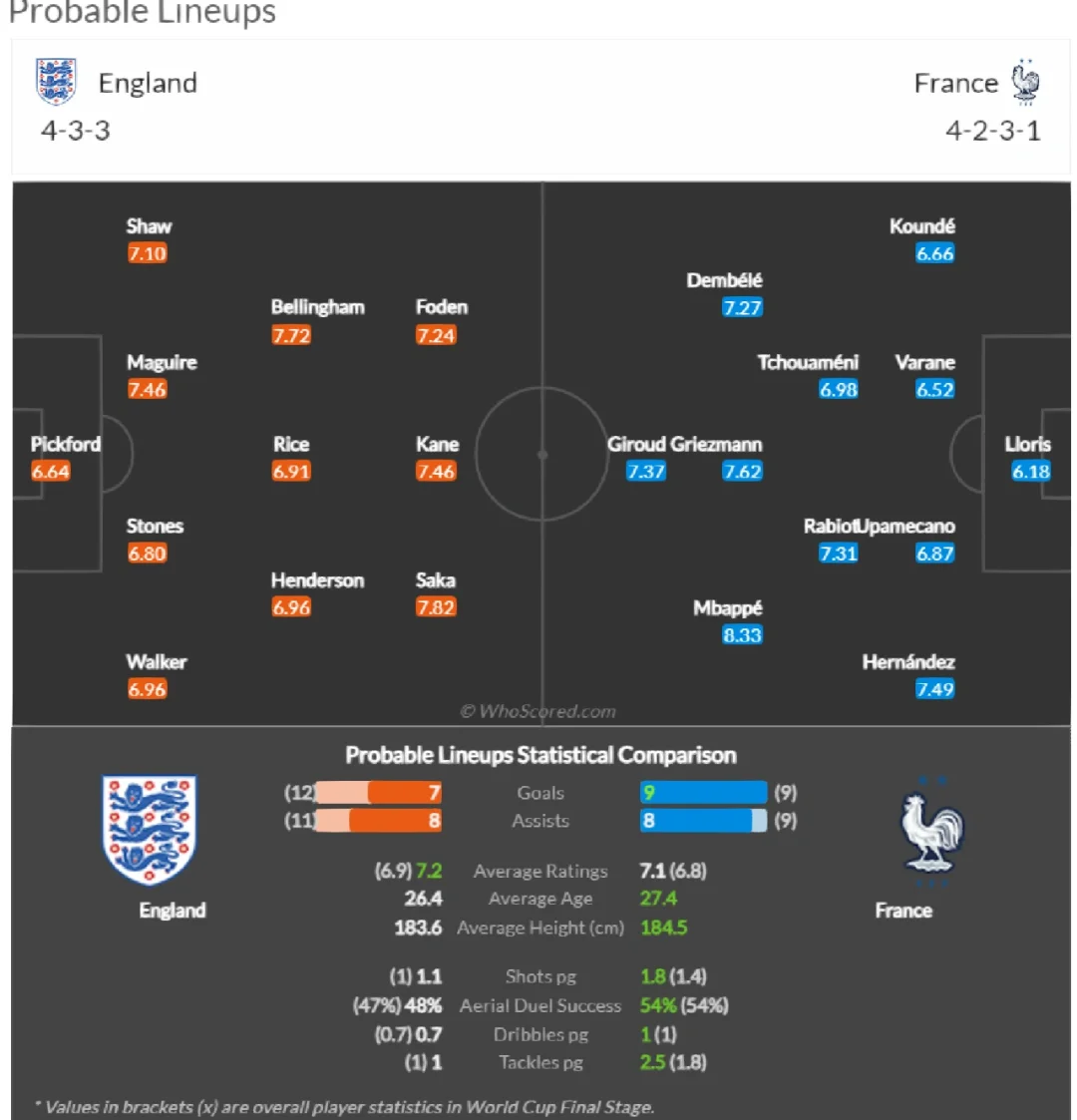The image size is (1077, 1120).
Task: Click Pickford's 6.64 rating badge
Action: [x=50, y=472]
